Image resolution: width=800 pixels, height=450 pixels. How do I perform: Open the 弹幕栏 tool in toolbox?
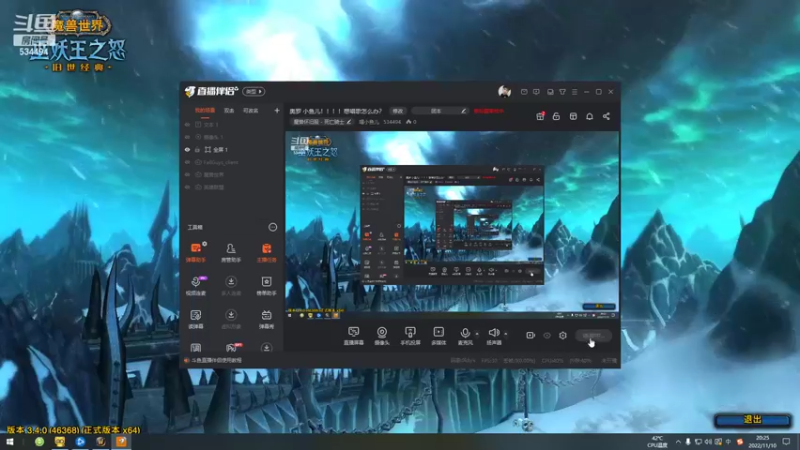coord(266,319)
